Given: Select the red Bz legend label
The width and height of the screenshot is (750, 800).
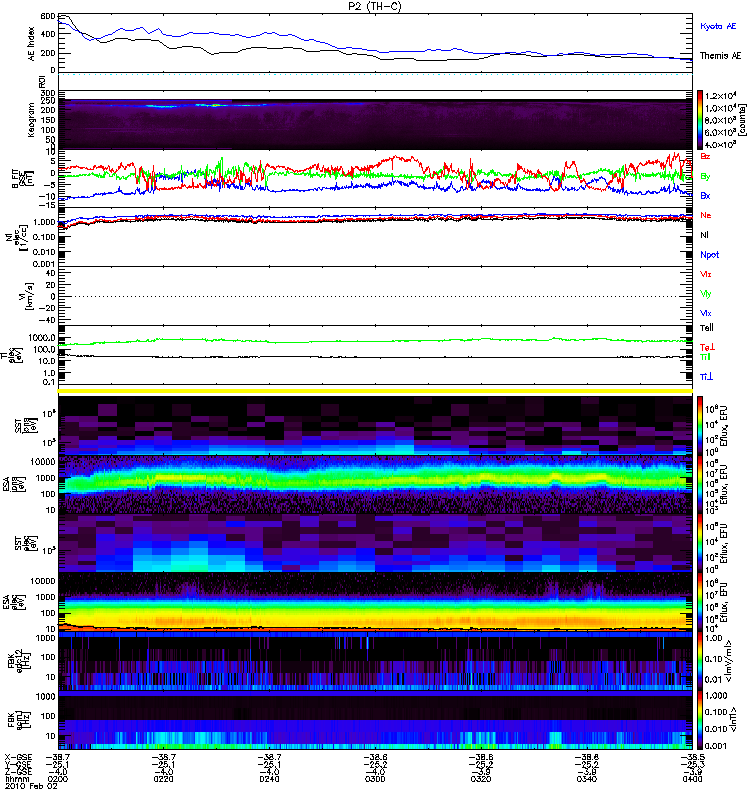Looking at the screenshot, I should 705,156.
